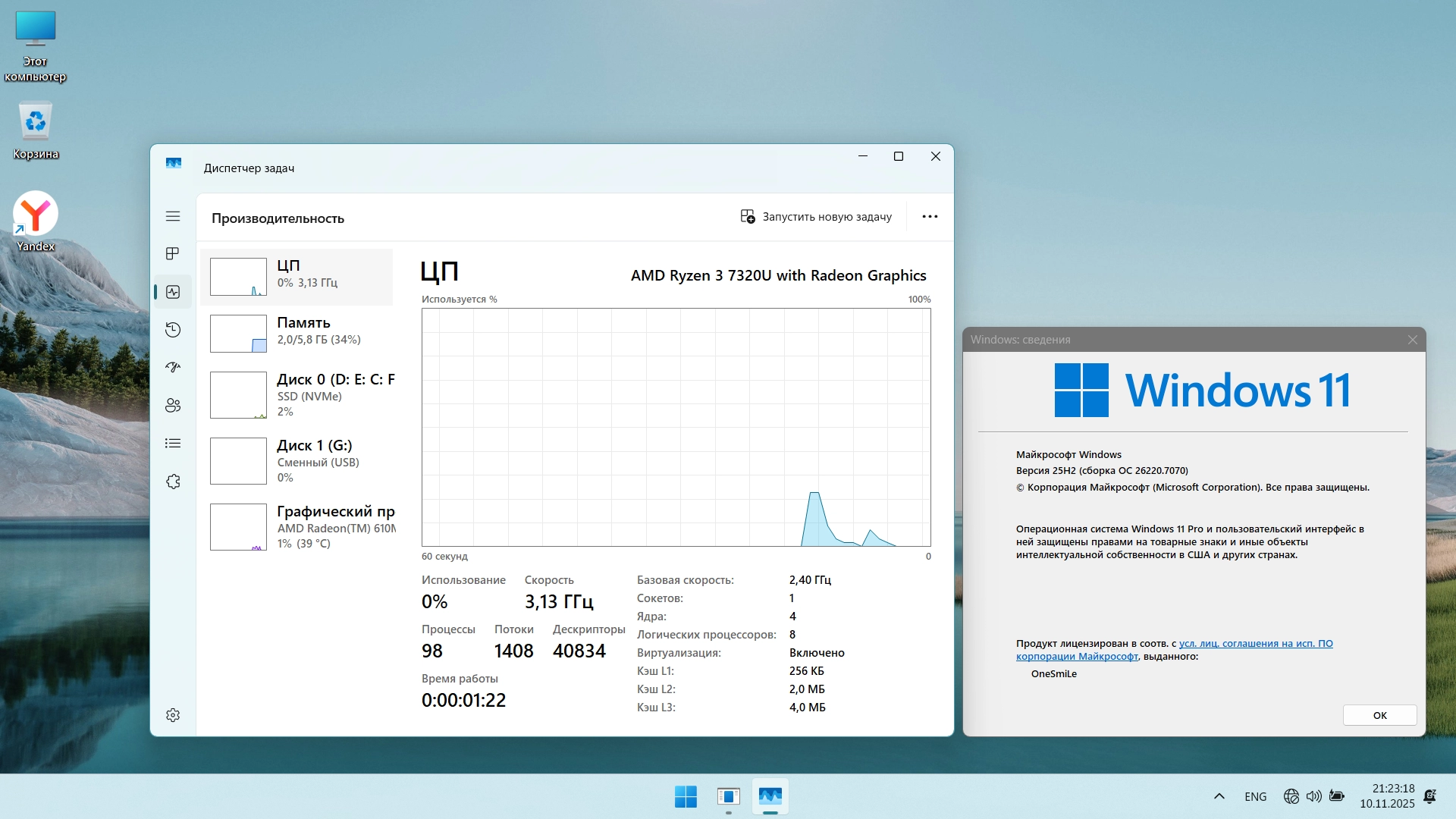Open the three-dots more options menu
The width and height of the screenshot is (1456, 819).
coord(930,217)
